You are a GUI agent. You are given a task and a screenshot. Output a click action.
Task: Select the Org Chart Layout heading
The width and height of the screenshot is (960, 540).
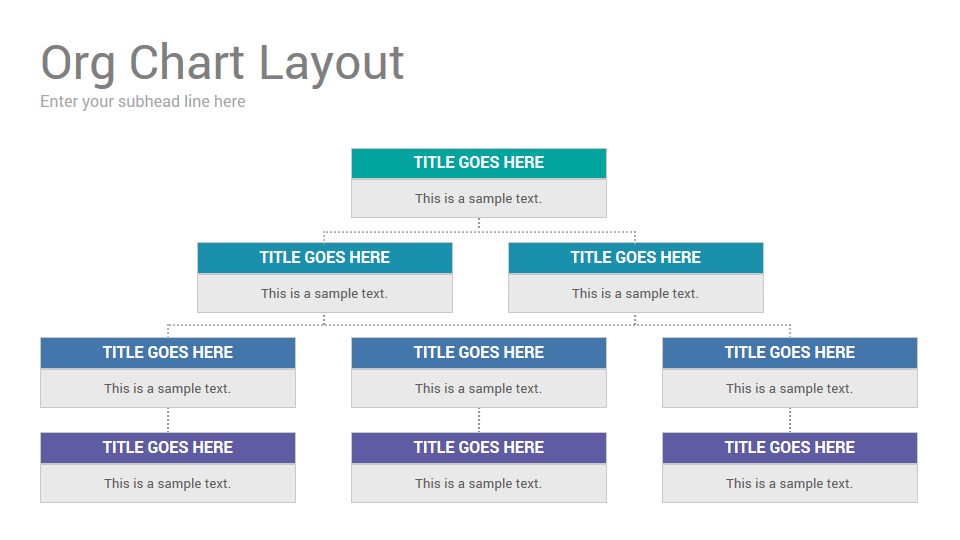point(222,63)
